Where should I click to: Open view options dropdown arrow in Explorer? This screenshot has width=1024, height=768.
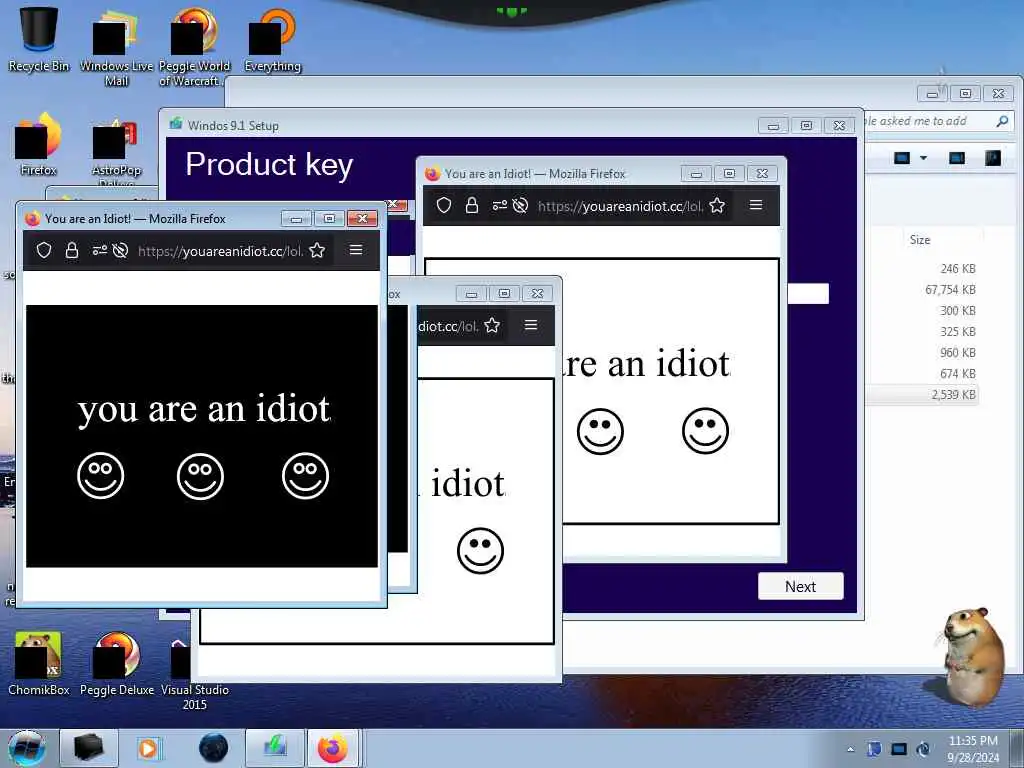923,158
